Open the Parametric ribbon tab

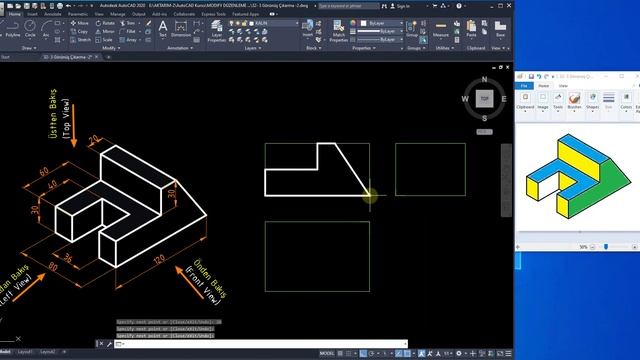(x=78, y=14)
